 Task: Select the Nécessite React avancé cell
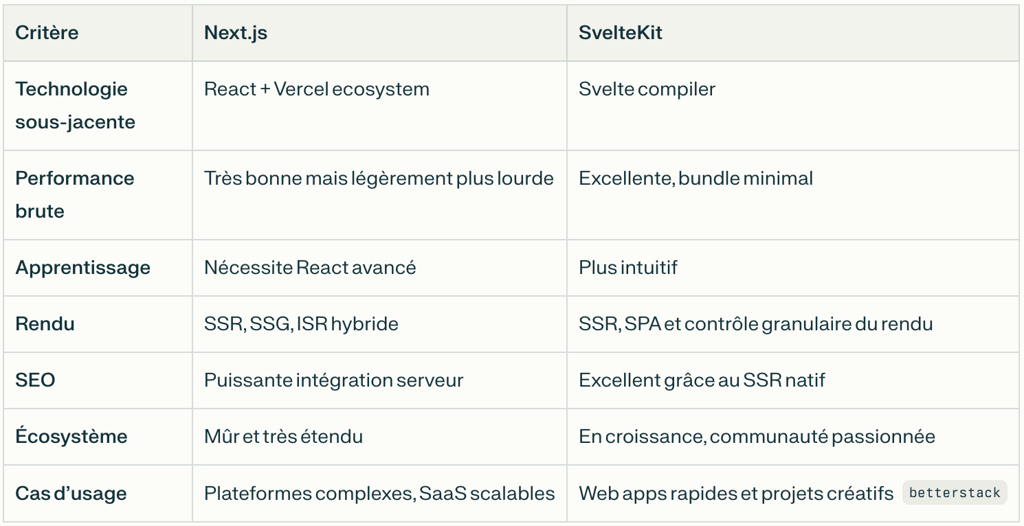point(309,268)
